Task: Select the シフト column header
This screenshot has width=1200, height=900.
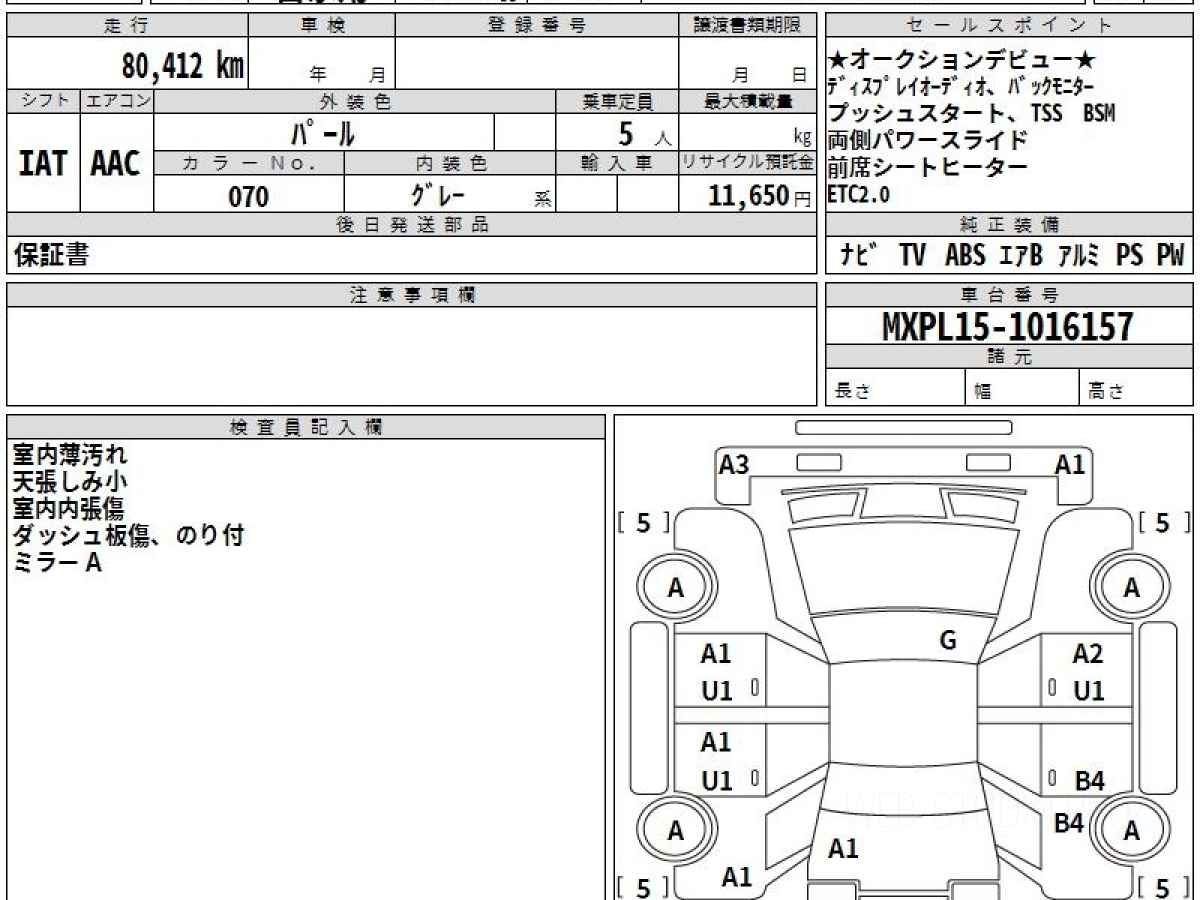Action: point(43,101)
